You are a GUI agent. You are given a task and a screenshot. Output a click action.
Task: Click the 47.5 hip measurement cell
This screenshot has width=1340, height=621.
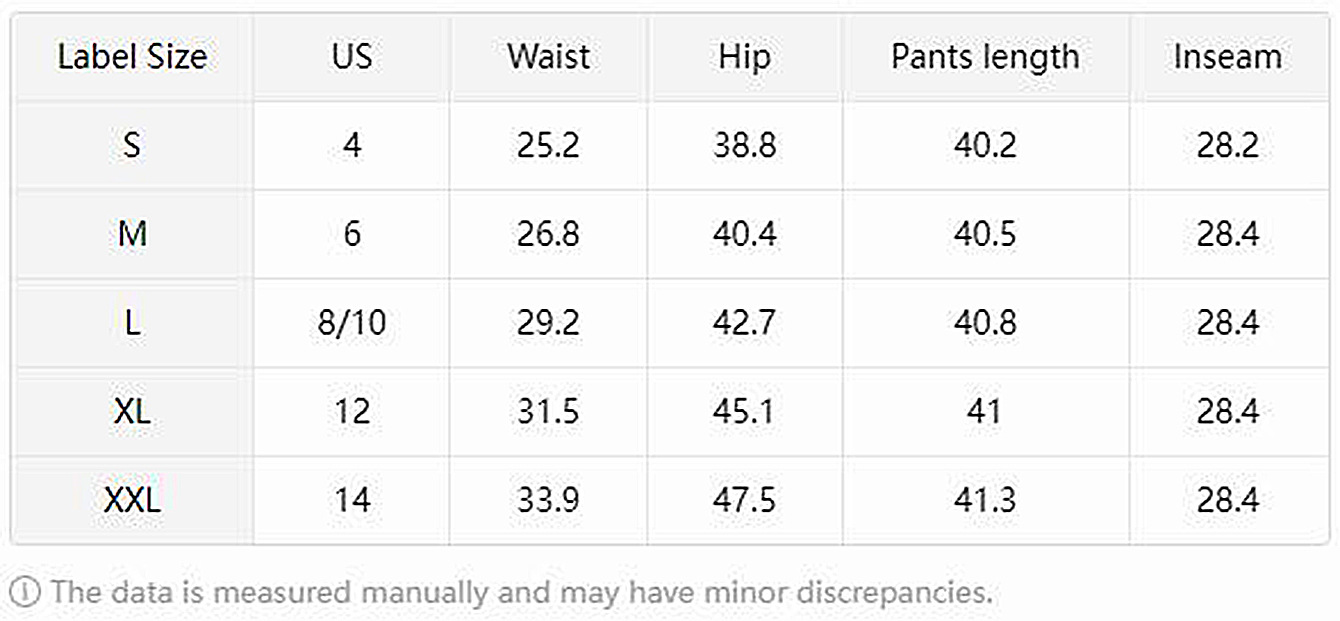(744, 499)
